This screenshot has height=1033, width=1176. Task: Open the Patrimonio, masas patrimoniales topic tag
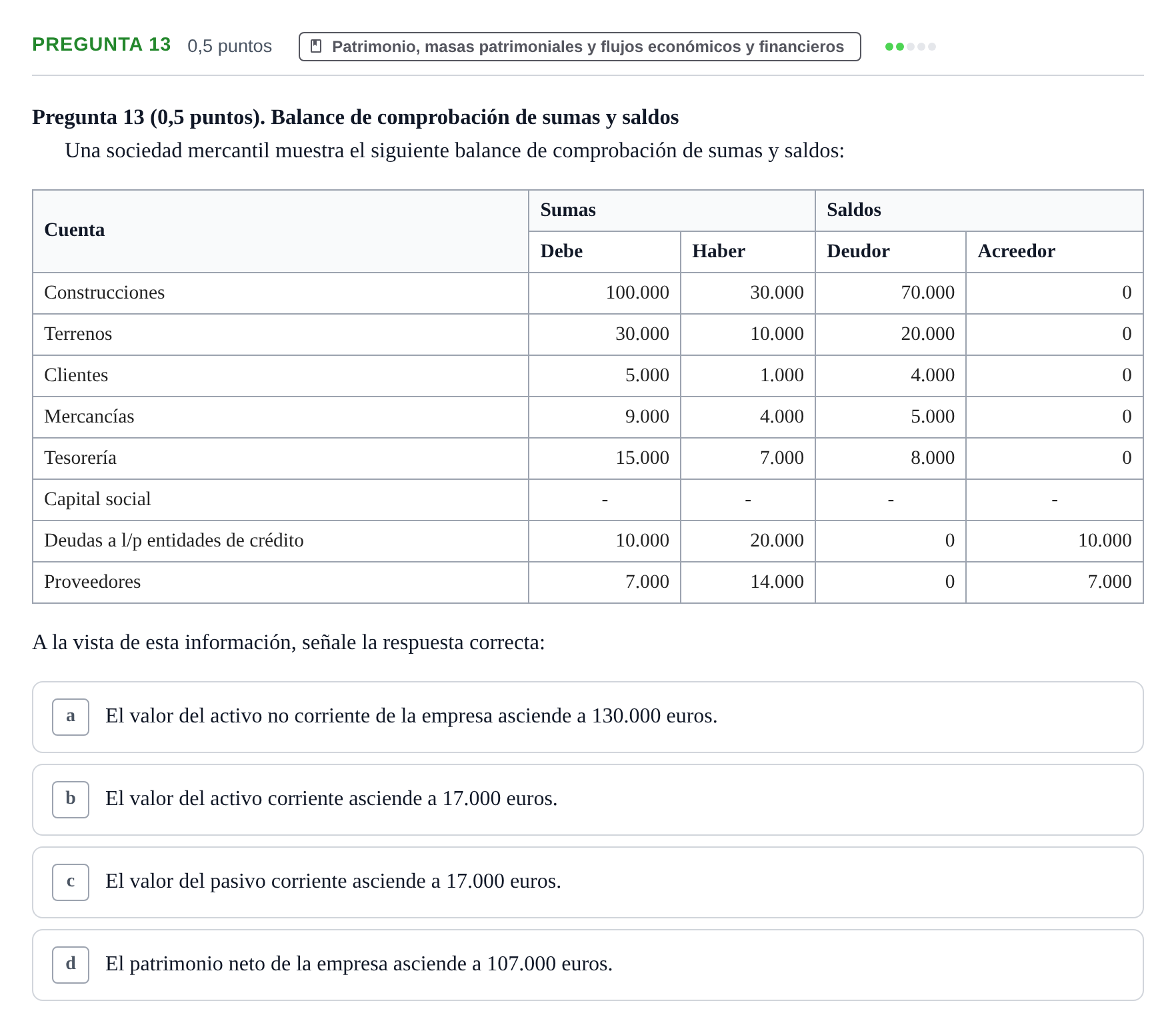coord(579,47)
